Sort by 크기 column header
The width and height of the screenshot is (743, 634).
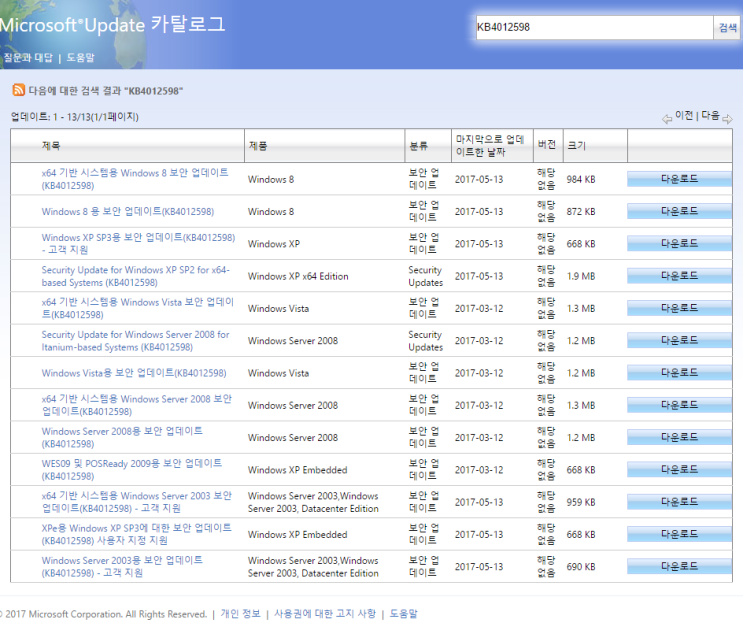(x=577, y=145)
